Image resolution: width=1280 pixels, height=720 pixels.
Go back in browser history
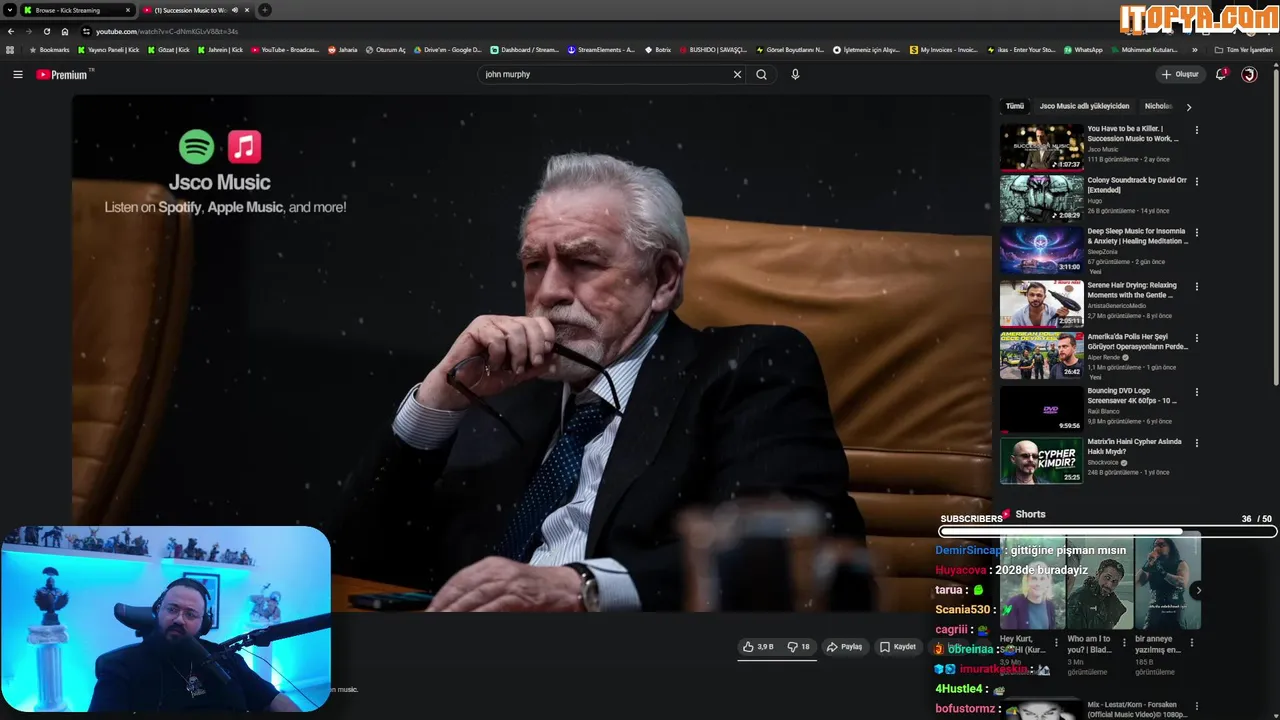coord(11,31)
